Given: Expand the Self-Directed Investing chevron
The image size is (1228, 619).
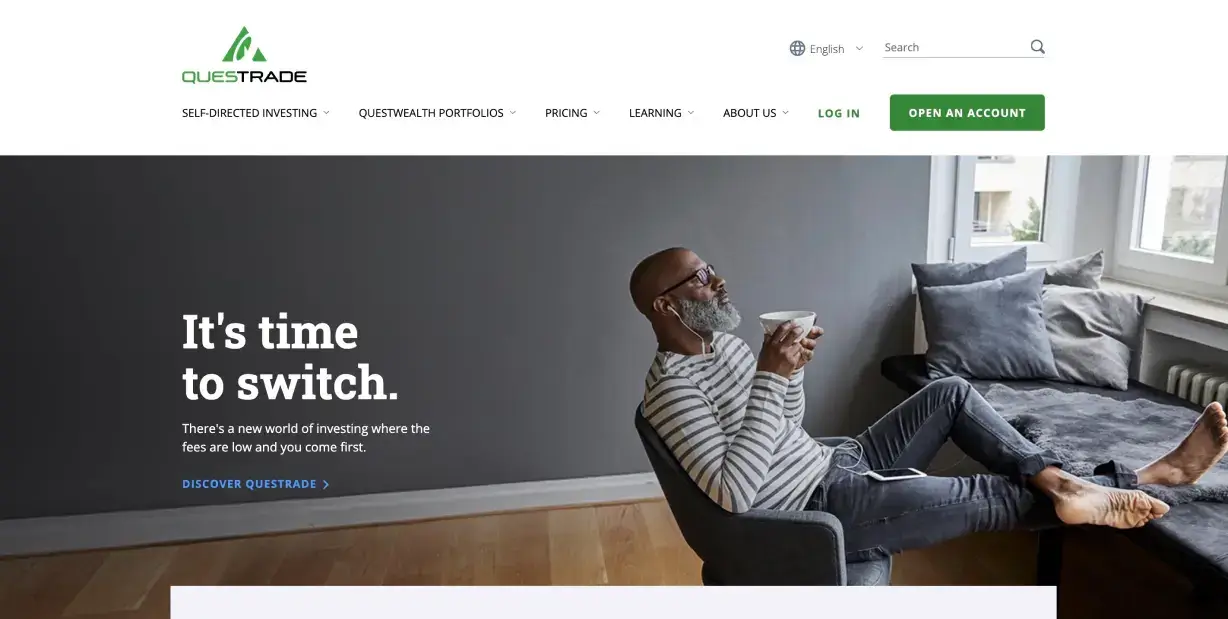Looking at the screenshot, I should click(x=326, y=113).
